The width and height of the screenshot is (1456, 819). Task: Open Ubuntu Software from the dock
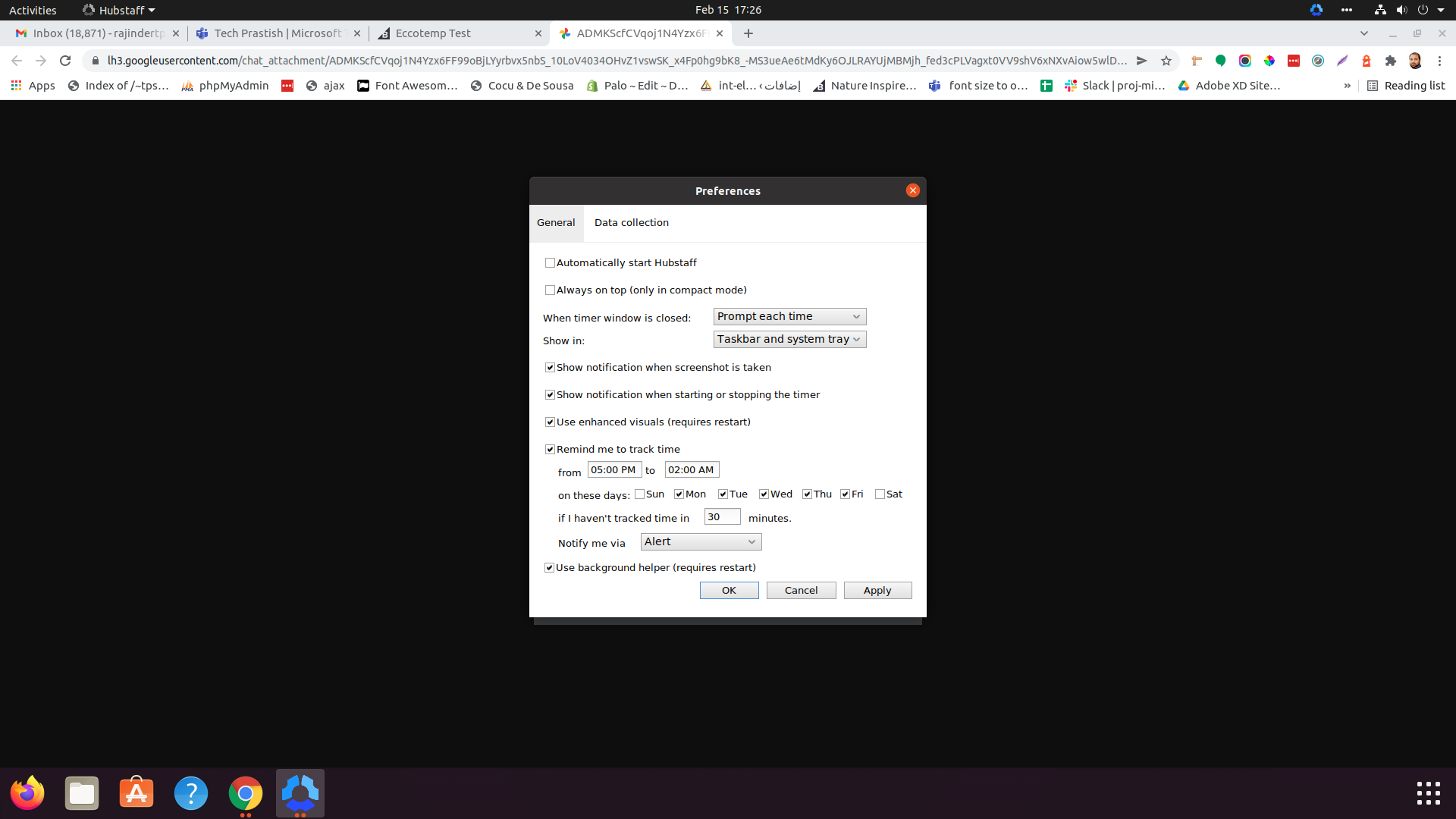pos(136,793)
